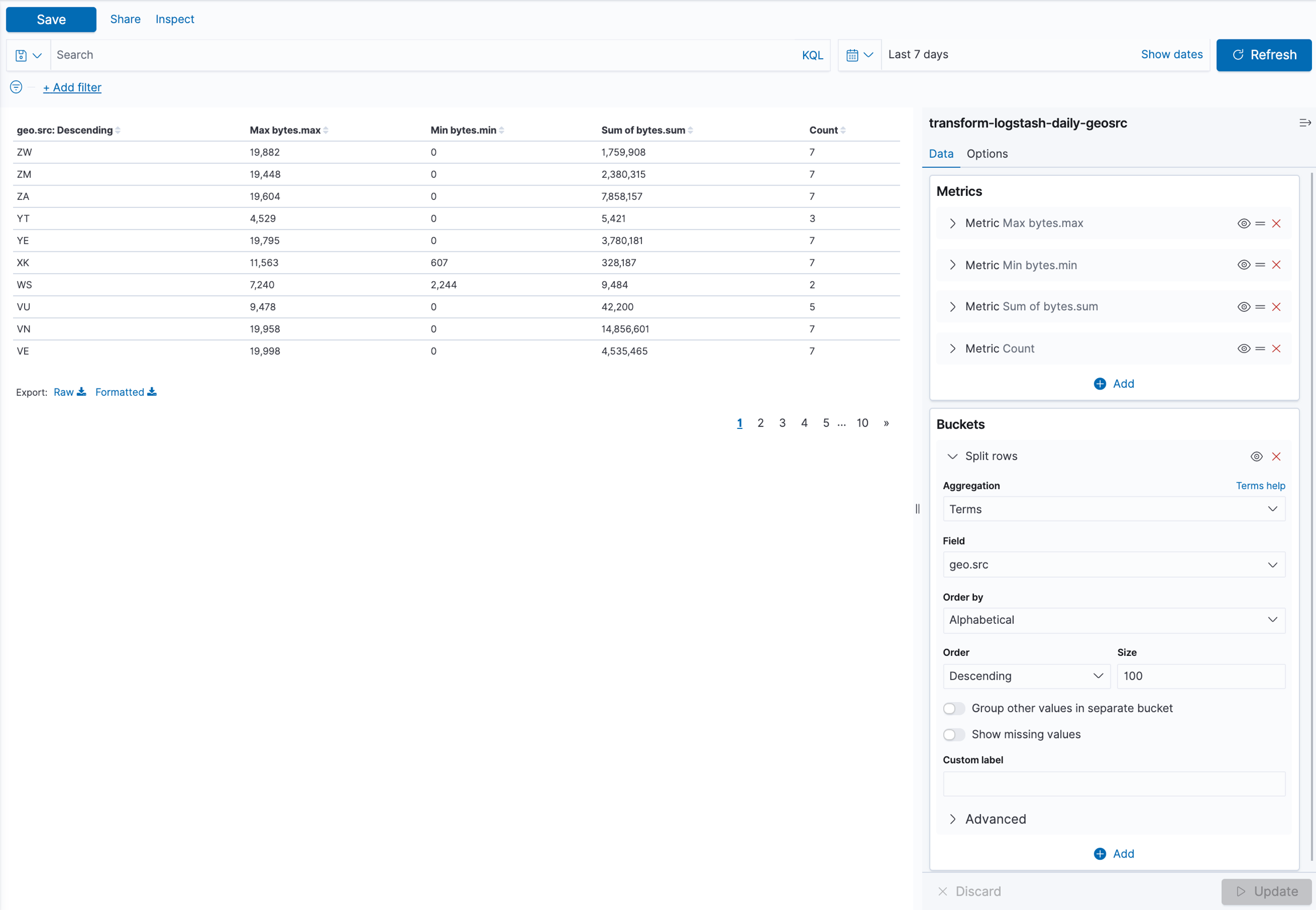The image size is (1316, 910).
Task: Collapse the editor sidebar panel icon
Action: 1305,123
